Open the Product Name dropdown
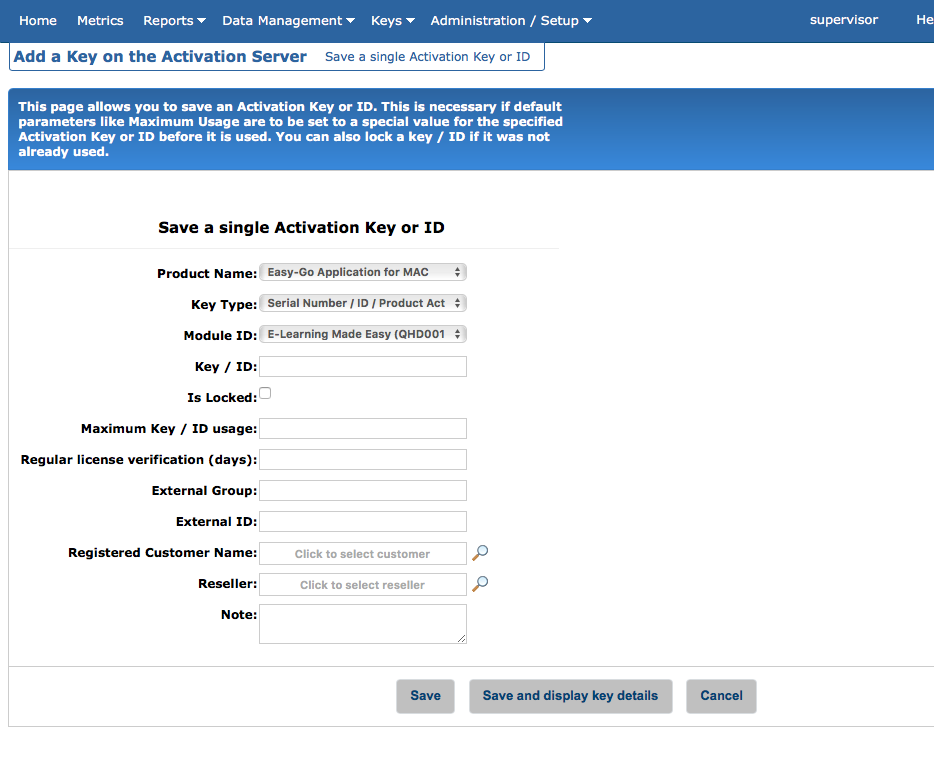The image size is (934, 758). click(x=362, y=272)
